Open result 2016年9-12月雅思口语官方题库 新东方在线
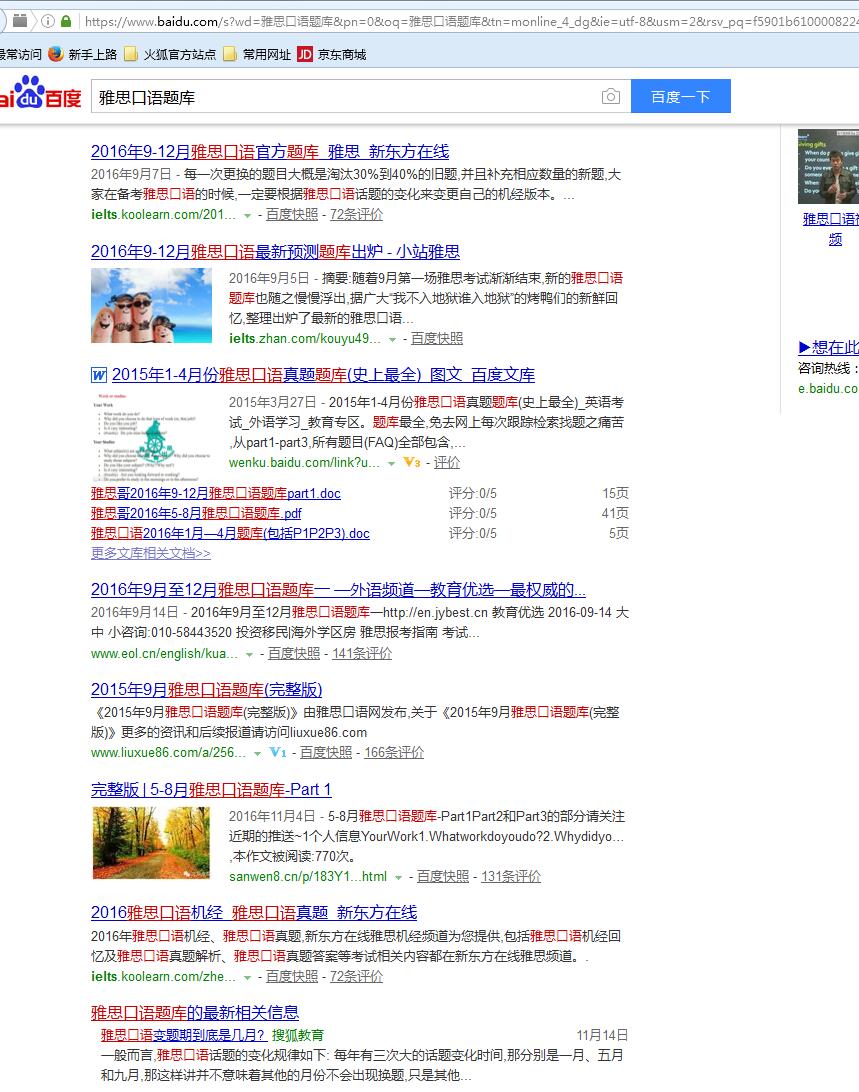 coord(270,152)
